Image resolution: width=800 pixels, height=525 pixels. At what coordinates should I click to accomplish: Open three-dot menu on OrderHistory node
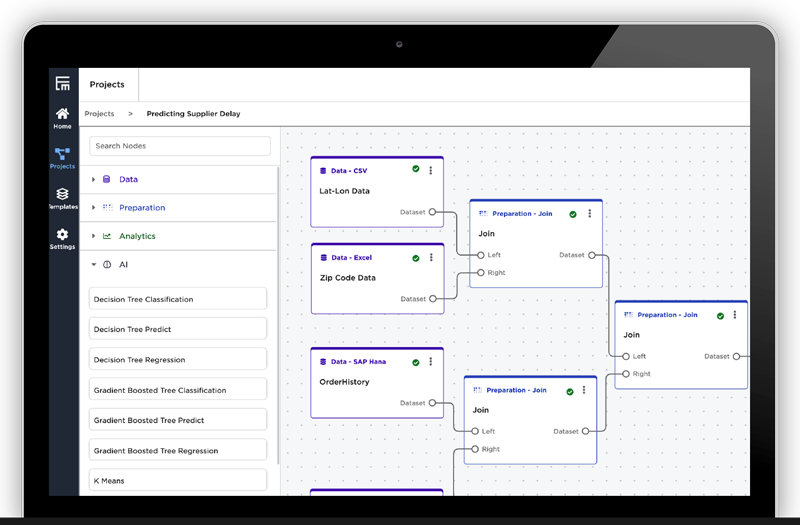tap(431, 361)
